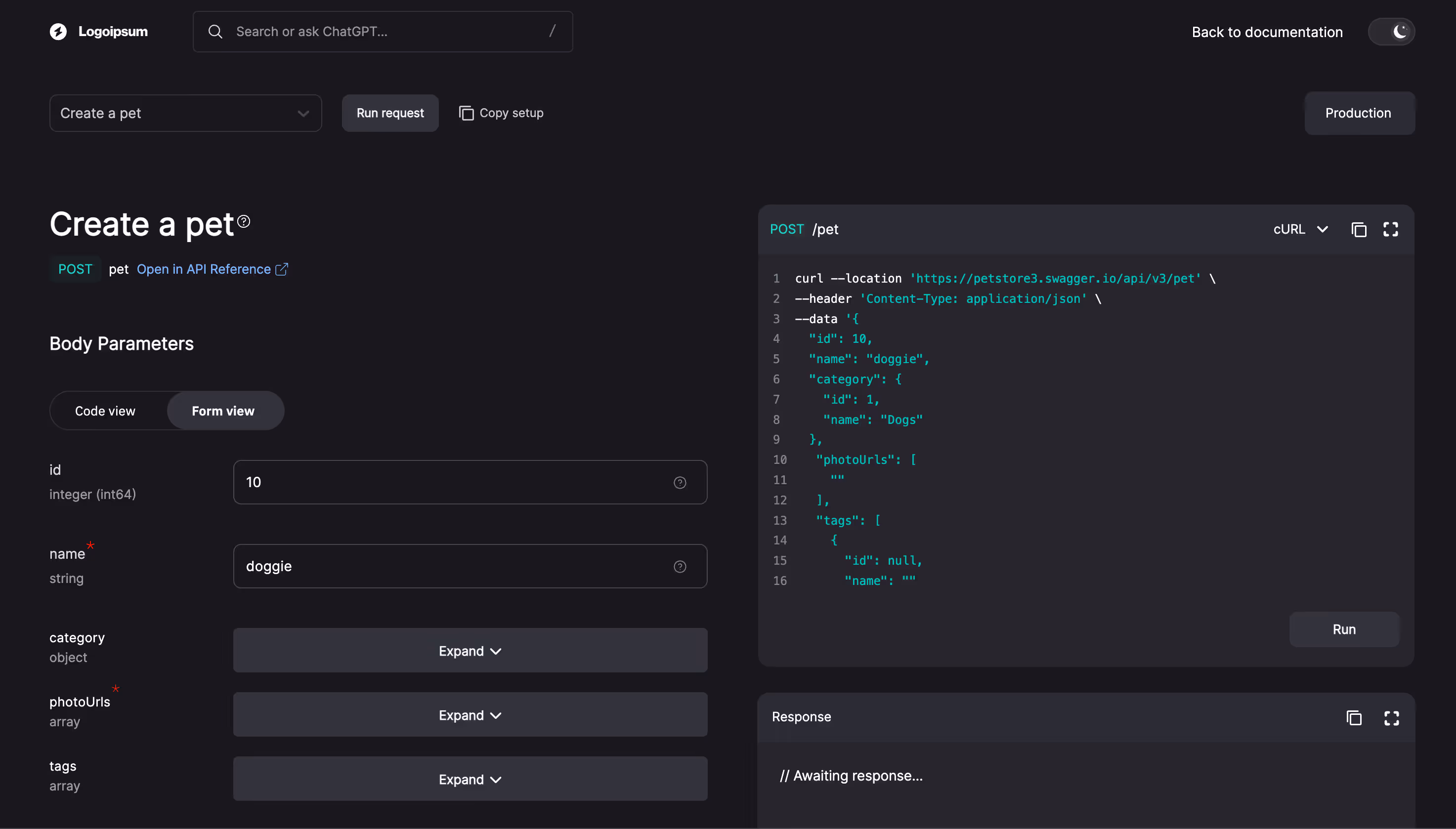Click the search magnifier icon
Viewport: 1456px width, 829px height.
(215, 31)
